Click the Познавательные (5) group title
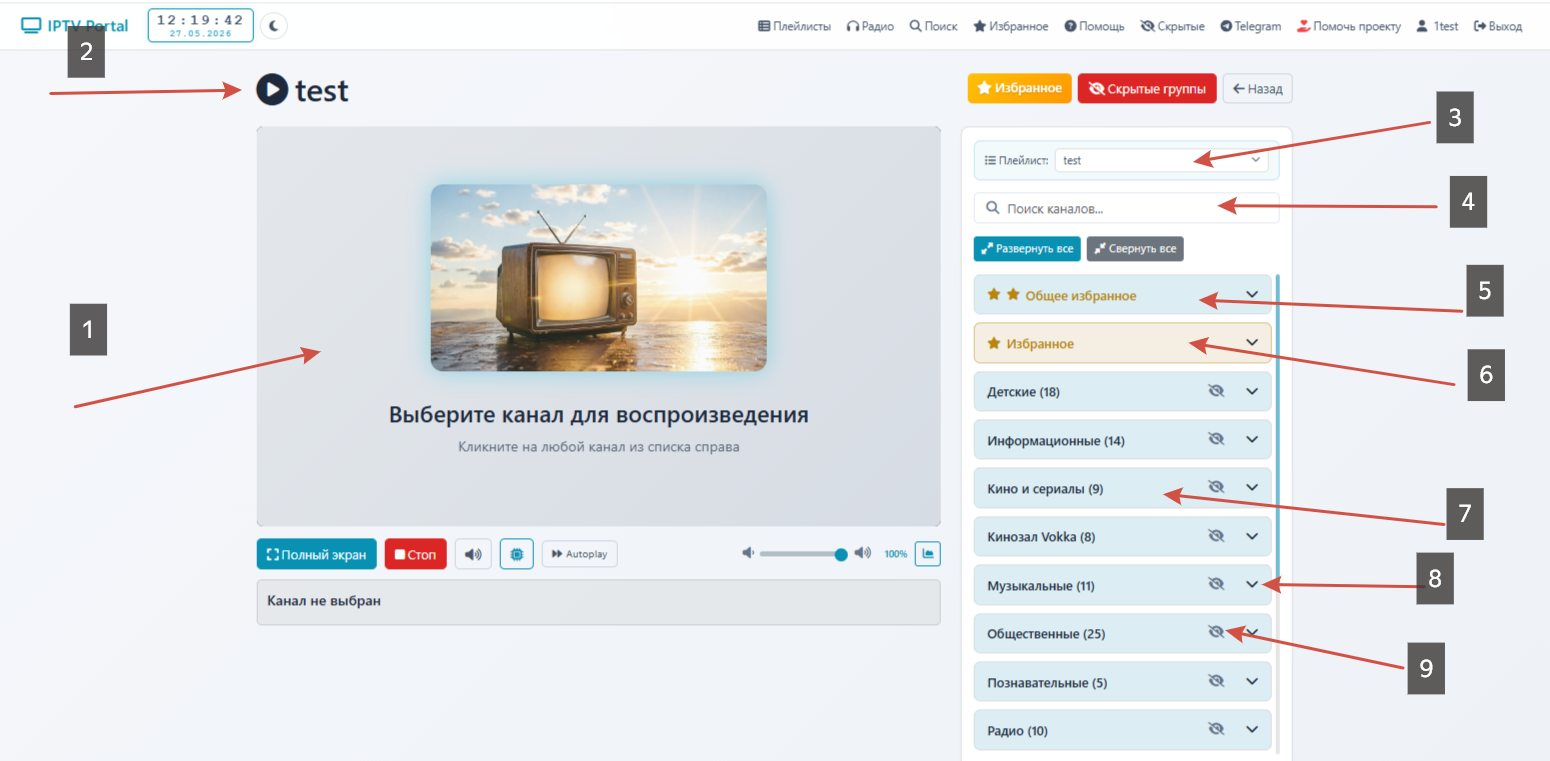 1047,683
